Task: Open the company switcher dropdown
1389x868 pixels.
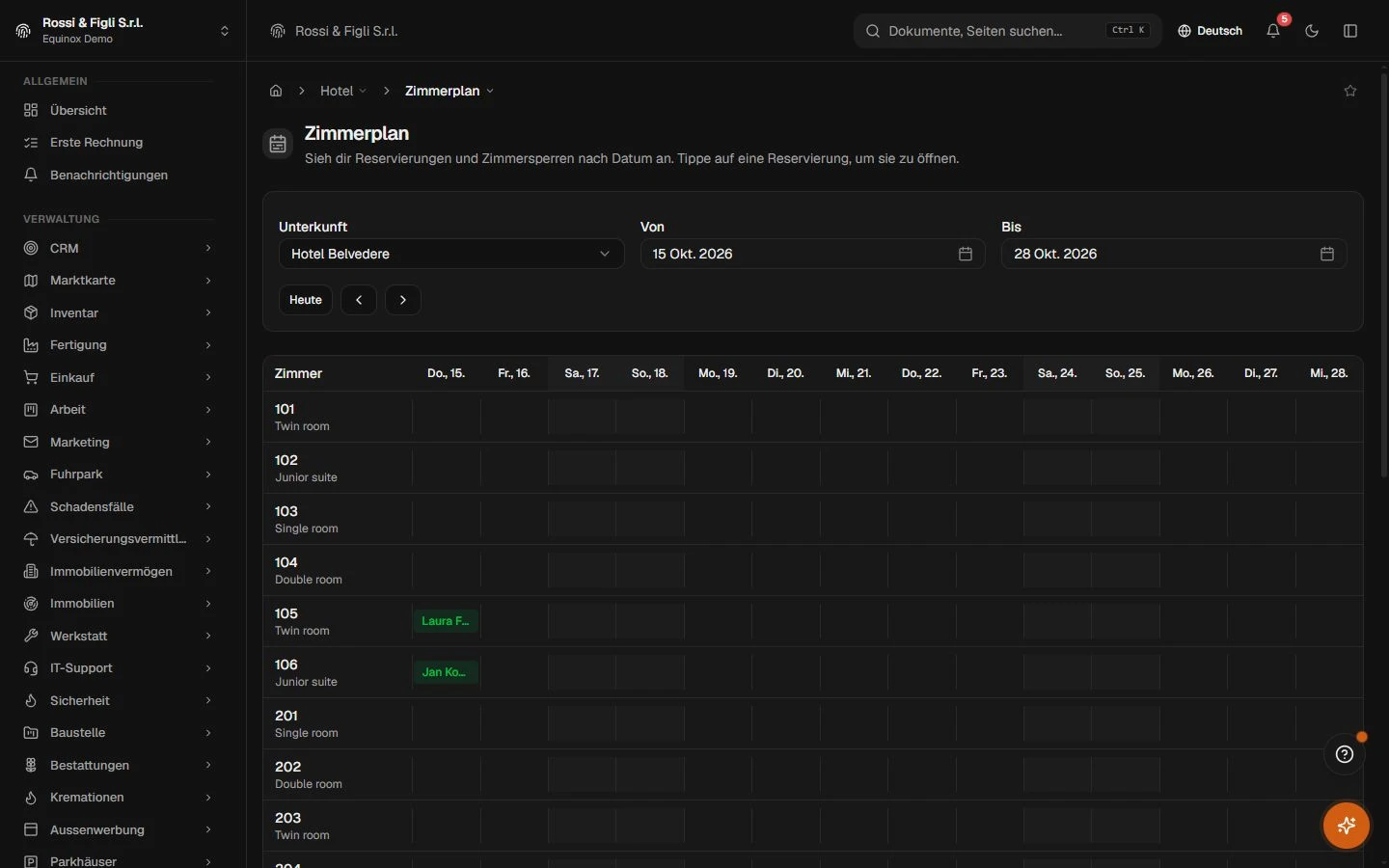Action: 123,31
